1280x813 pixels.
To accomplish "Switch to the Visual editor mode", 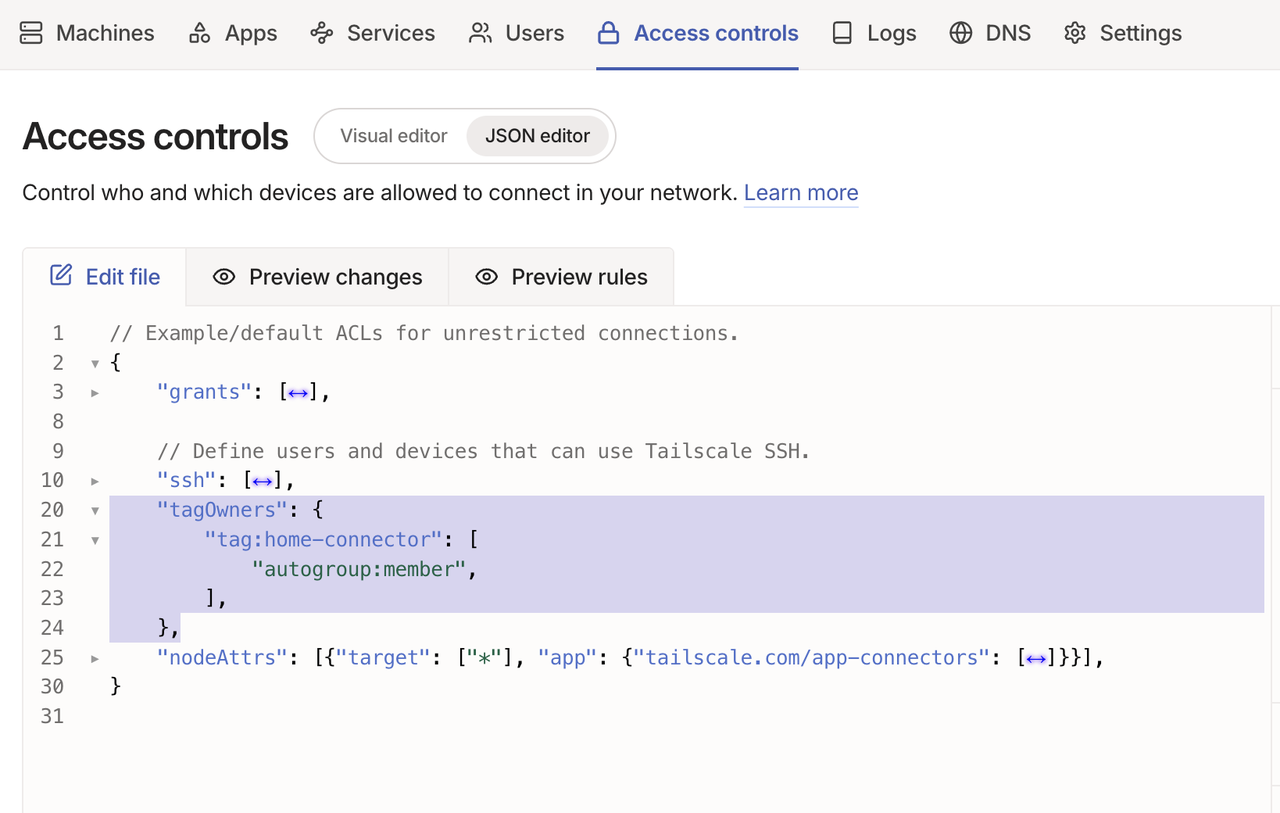I will pos(393,136).
